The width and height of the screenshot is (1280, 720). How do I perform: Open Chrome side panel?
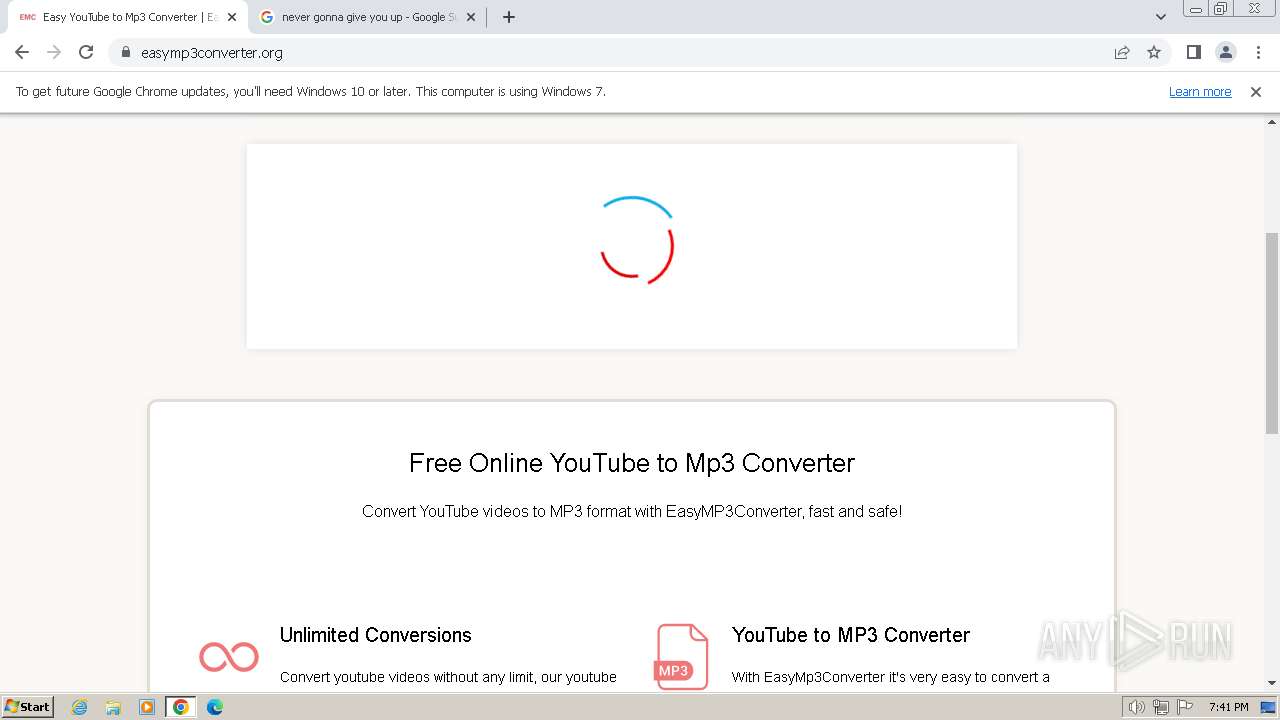tap(1193, 52)
